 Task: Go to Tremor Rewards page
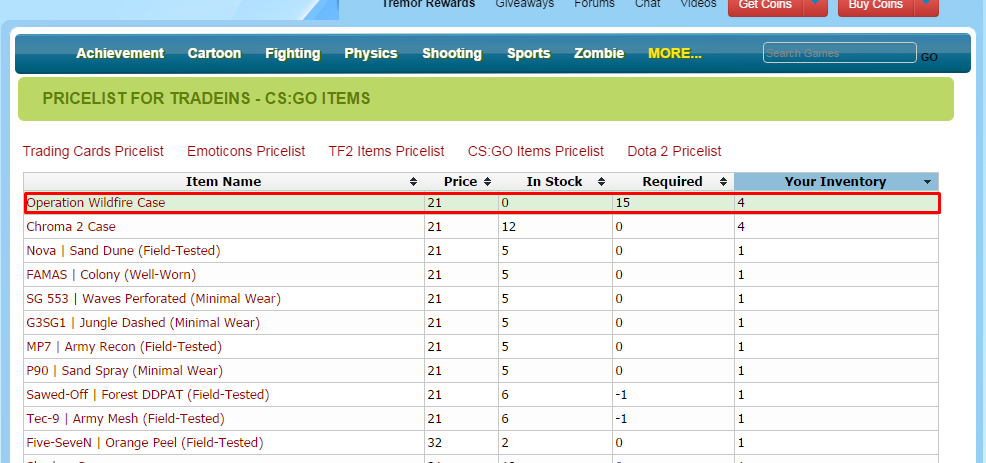click(428, 4)
